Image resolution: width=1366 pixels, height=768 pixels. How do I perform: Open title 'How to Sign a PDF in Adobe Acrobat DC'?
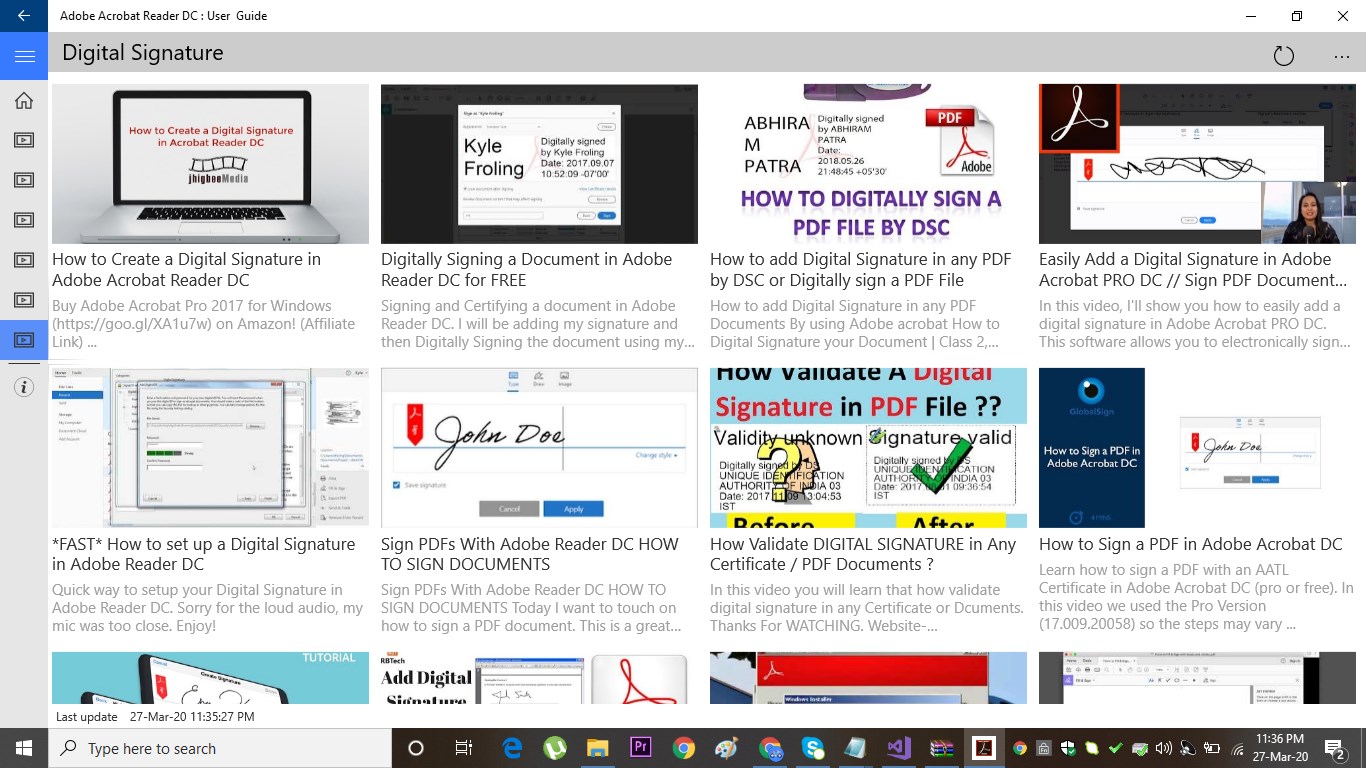(1191, 544)
